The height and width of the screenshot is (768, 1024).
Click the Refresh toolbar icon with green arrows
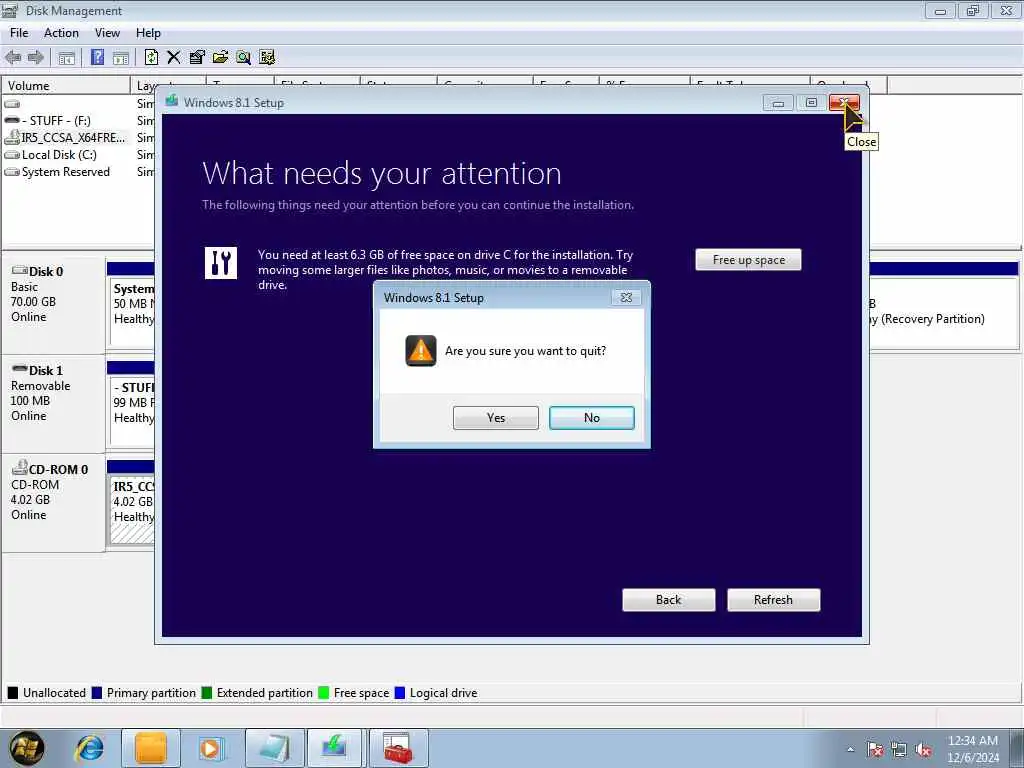point(151,57)
